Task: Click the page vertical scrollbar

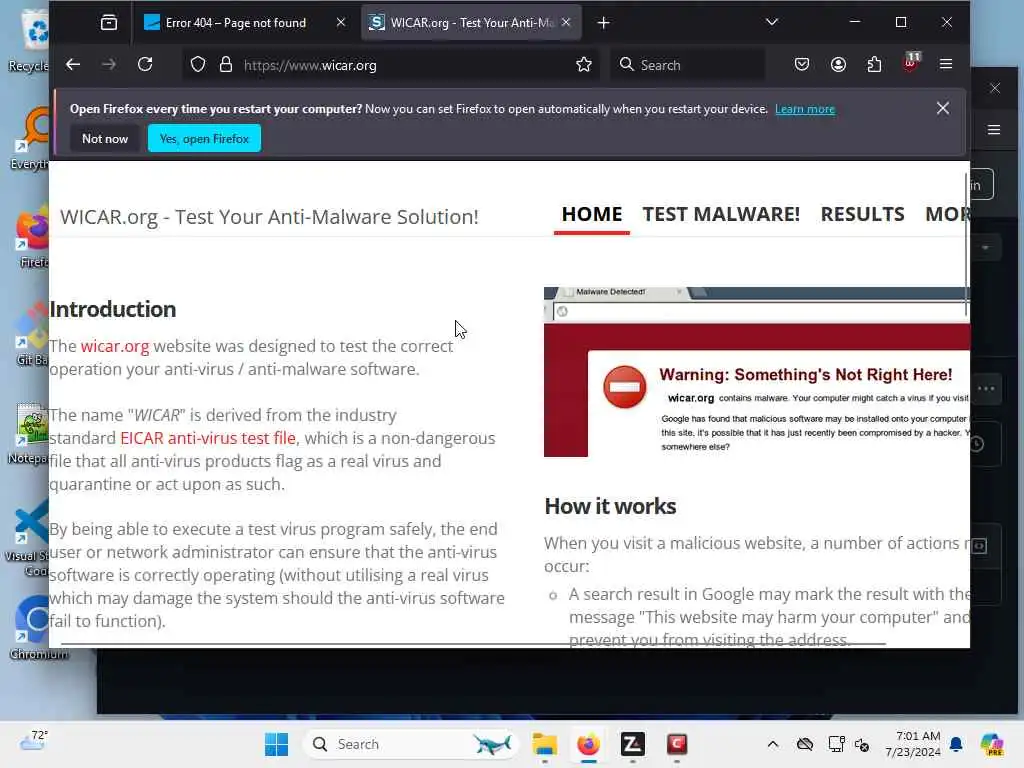Action: click(966, 245)
